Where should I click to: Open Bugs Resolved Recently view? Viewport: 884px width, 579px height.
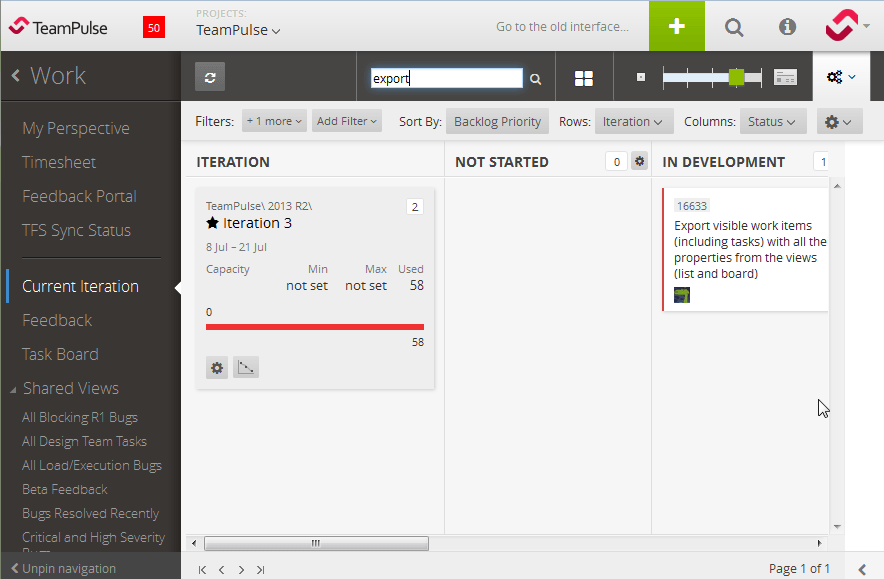coord(90,514)
